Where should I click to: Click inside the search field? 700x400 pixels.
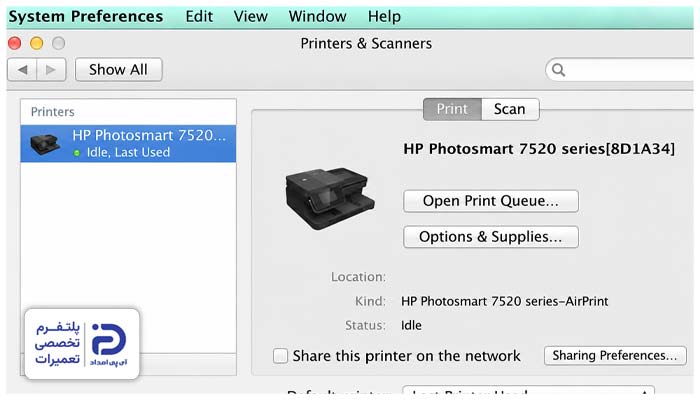(x=621, y=70)
